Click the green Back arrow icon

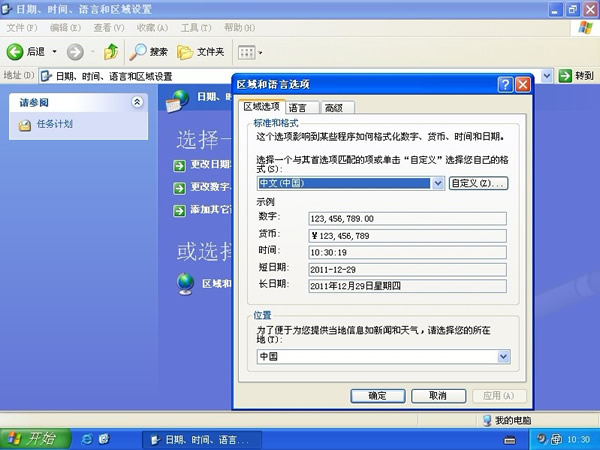(15, 52)
